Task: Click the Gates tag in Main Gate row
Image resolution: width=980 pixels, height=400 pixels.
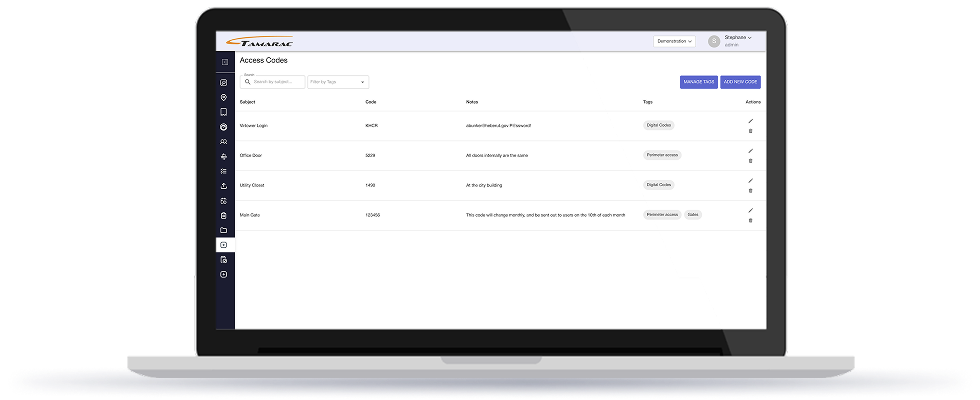Action: [692, 214]
